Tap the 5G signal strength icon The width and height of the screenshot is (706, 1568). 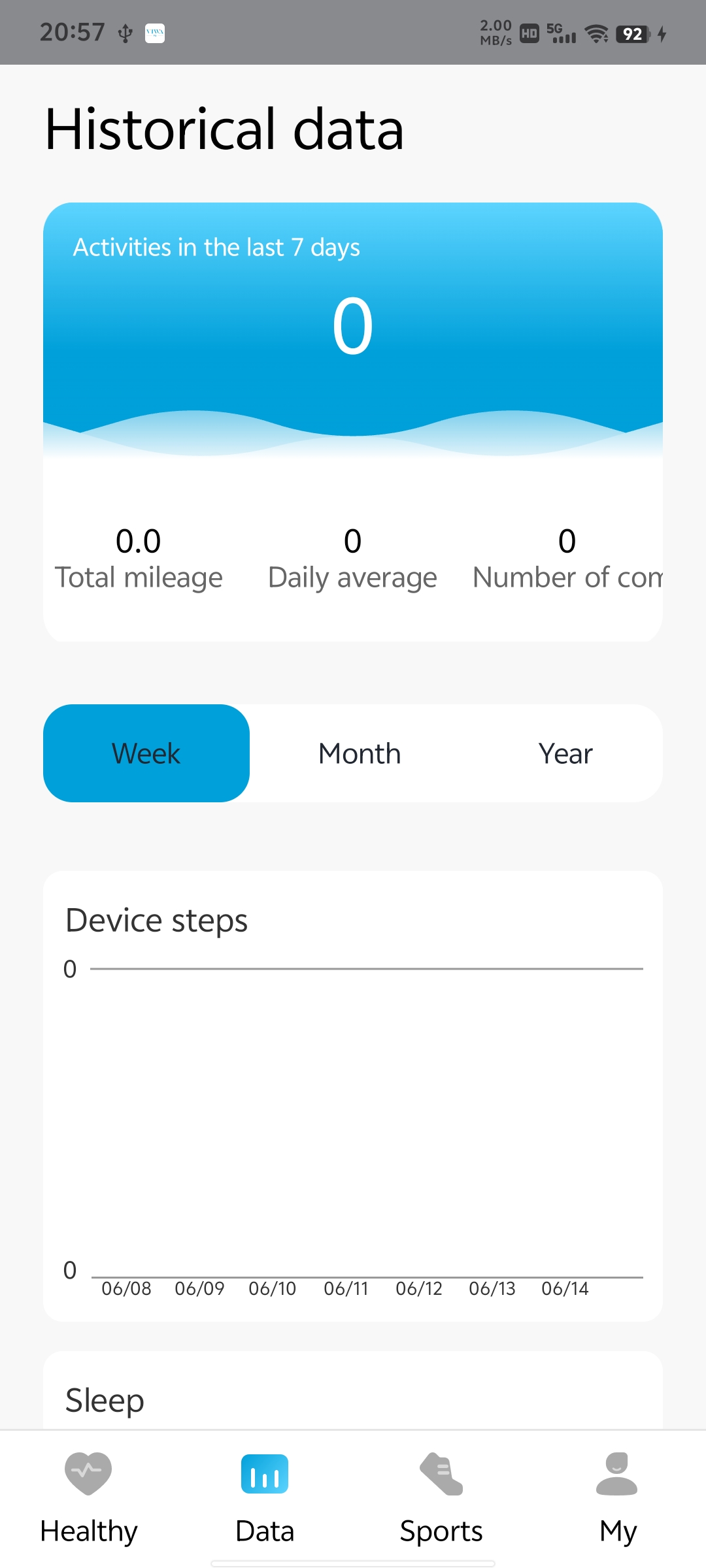562,33
